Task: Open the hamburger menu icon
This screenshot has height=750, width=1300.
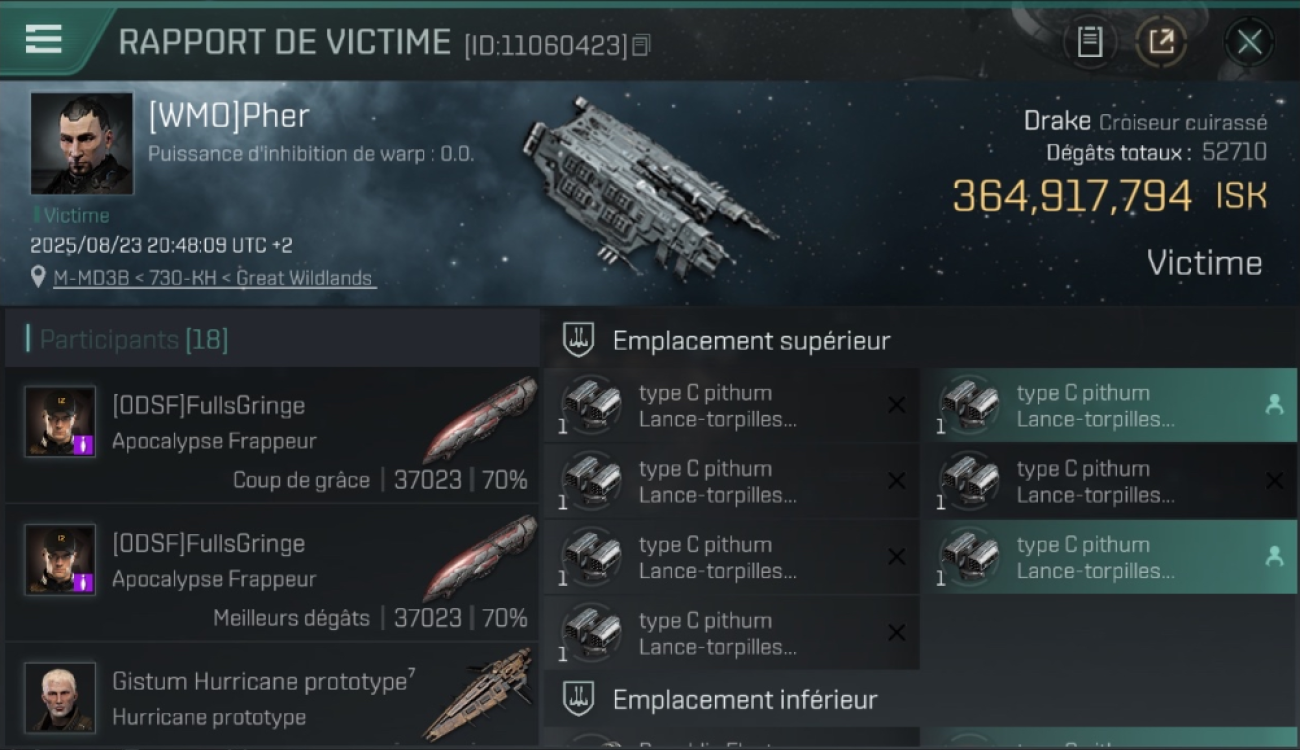Action: 43,39
